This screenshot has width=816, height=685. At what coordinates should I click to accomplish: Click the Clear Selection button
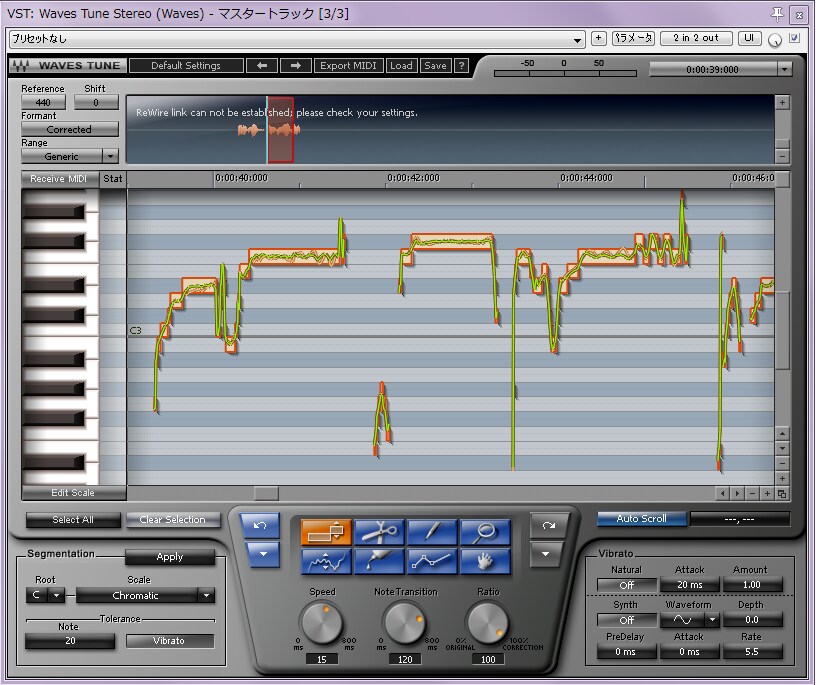[x=172, y=519]
